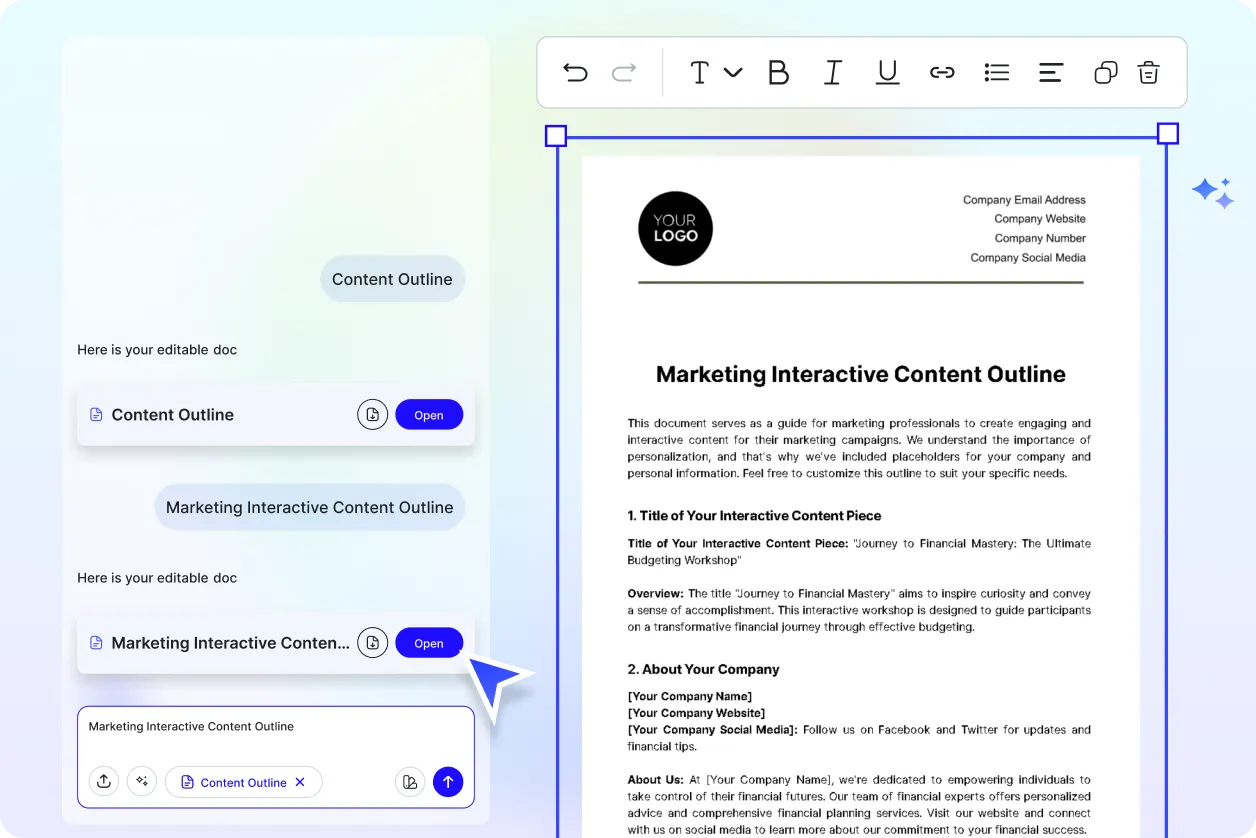Viewport: 1256px width, 838px height.
Task: Toggle italic formatting
Action: point(833,72)
